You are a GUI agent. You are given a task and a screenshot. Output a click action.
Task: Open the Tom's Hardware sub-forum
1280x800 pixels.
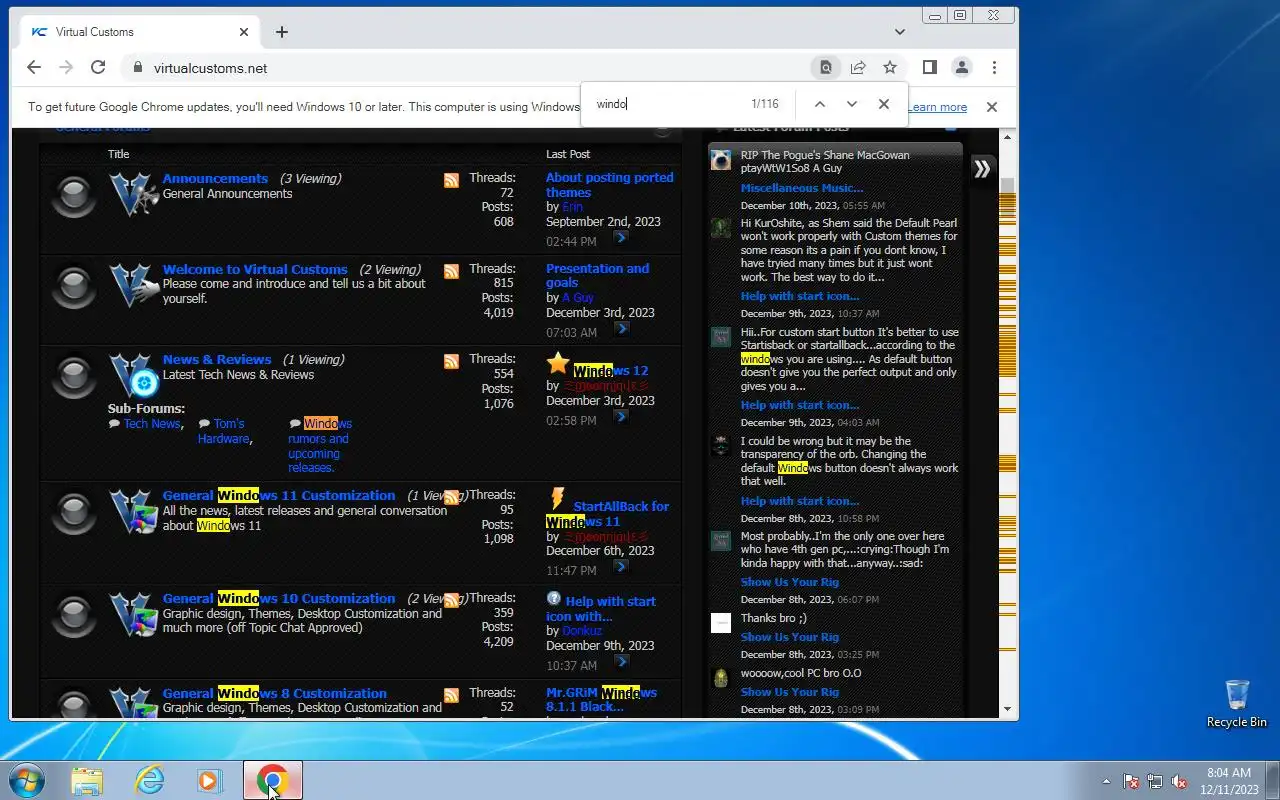point(224,431)
